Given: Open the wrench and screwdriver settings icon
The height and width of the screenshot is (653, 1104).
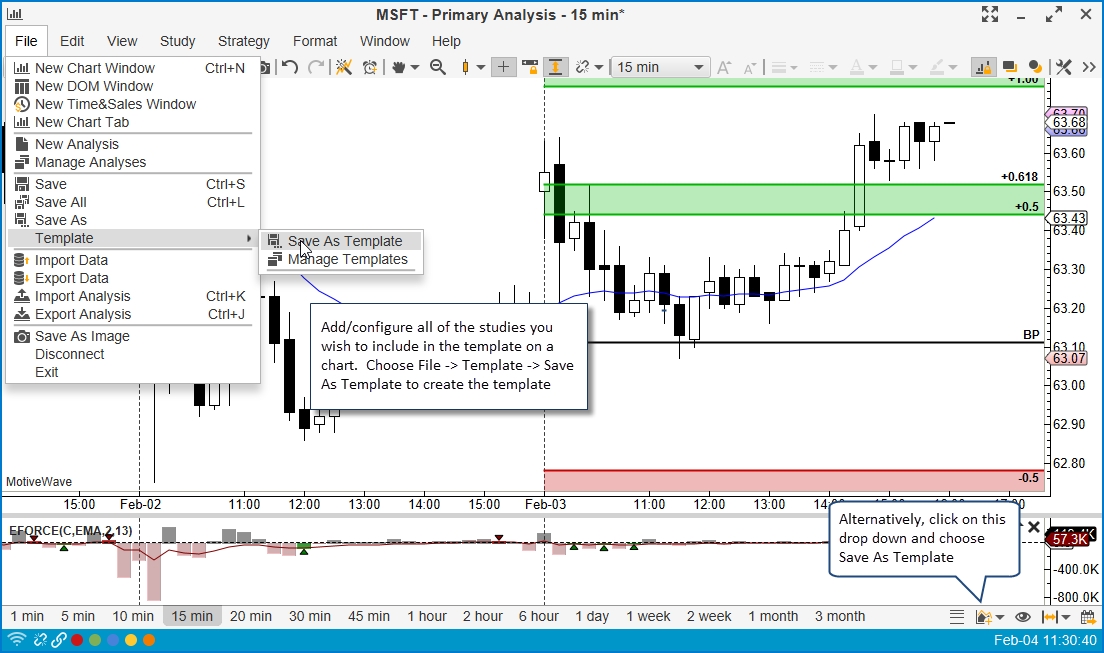Looking at the screenshot, I should point(1064,67).
